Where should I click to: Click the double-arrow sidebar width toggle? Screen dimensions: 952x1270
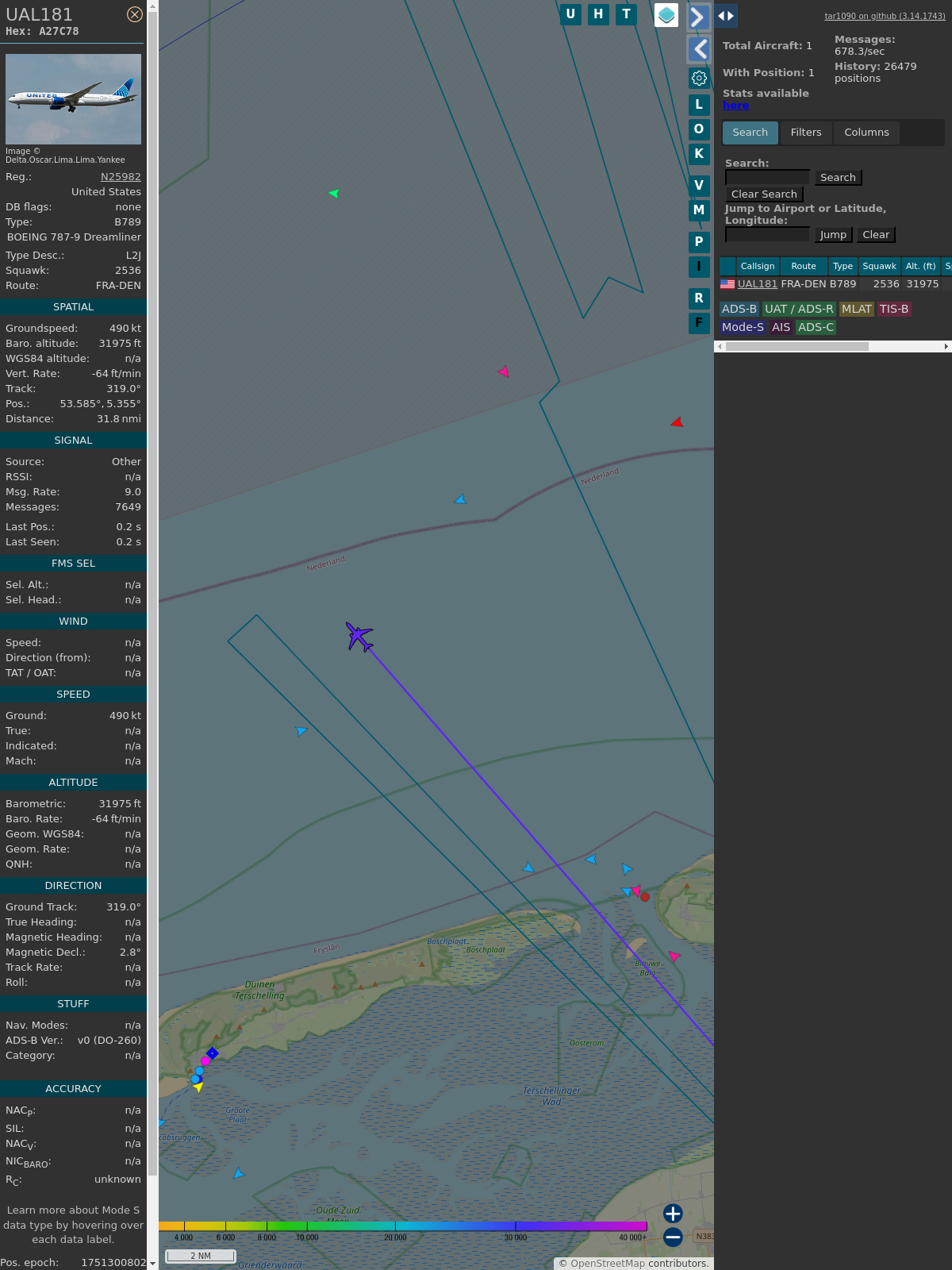(x=726, y=16)
